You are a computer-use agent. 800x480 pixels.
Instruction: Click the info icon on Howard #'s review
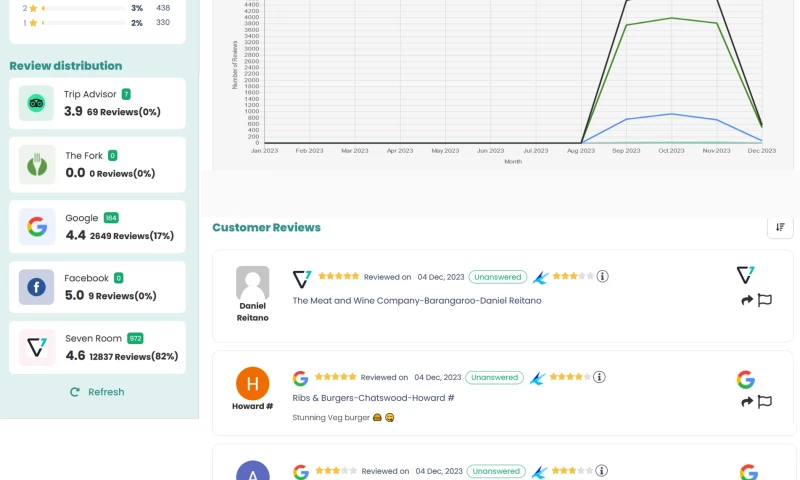click(x=599, y=377)
